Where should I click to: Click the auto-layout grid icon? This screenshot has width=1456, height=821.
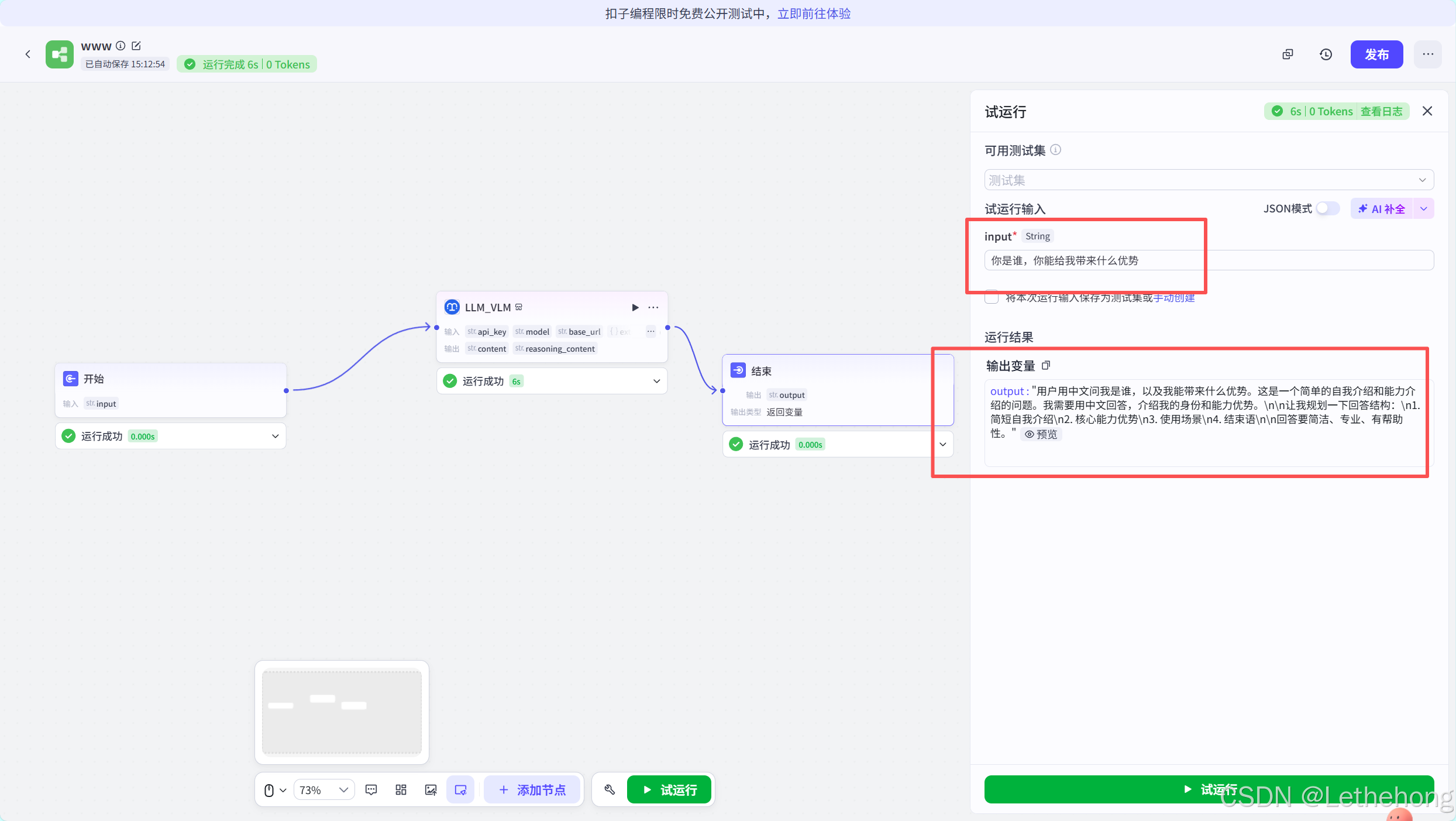click(401, 790)
